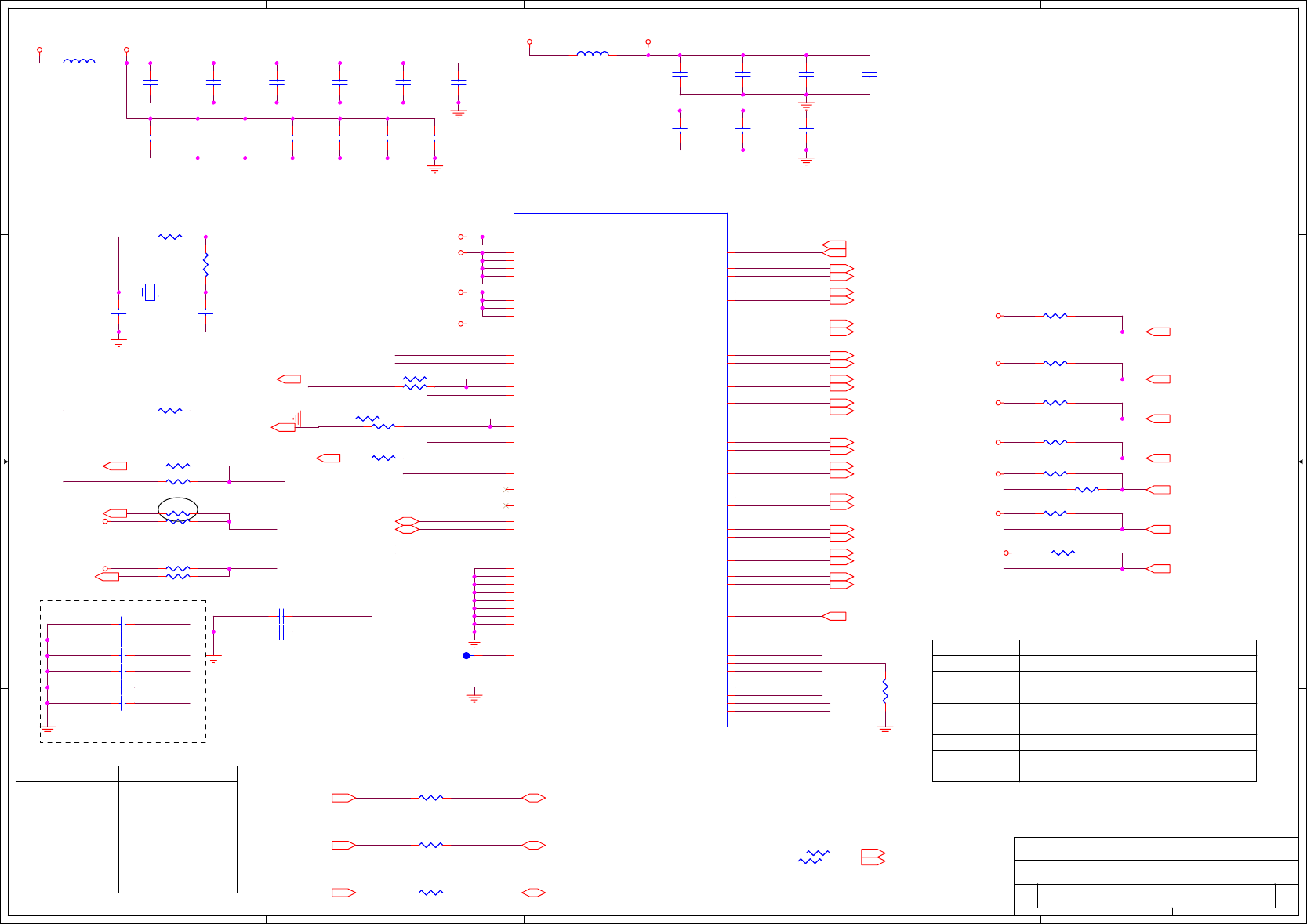Select middle resistor of three bottom port links
This screenshot has height=924, width=1307.
pos(431,845)
